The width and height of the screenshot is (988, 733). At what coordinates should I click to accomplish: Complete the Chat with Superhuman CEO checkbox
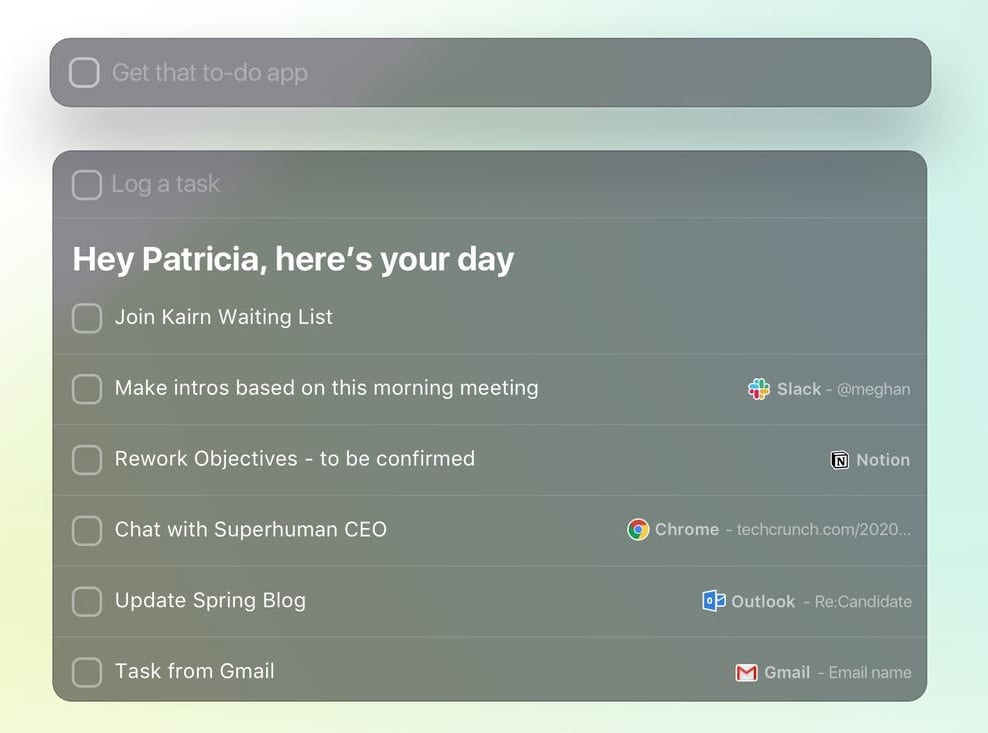click(87, 530)
